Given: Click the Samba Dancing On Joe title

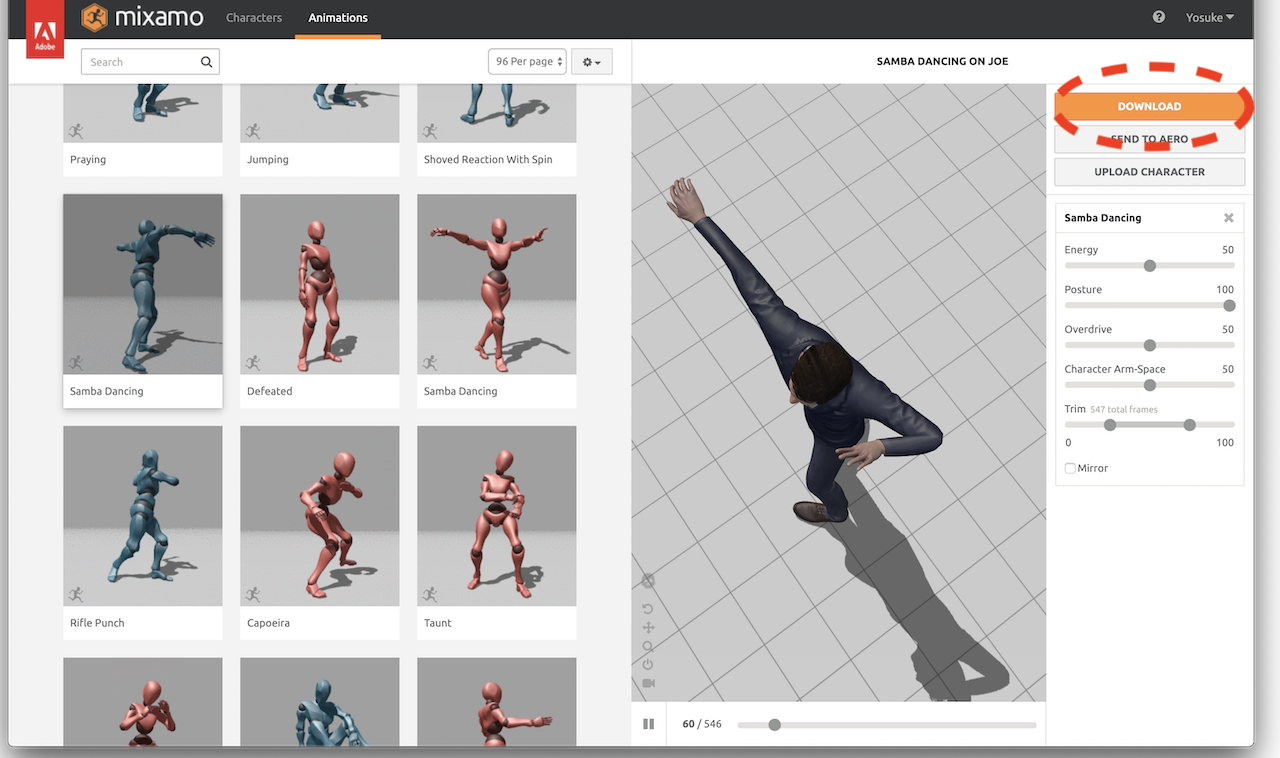Looking at the screenshot, I should tap(942, 62).
